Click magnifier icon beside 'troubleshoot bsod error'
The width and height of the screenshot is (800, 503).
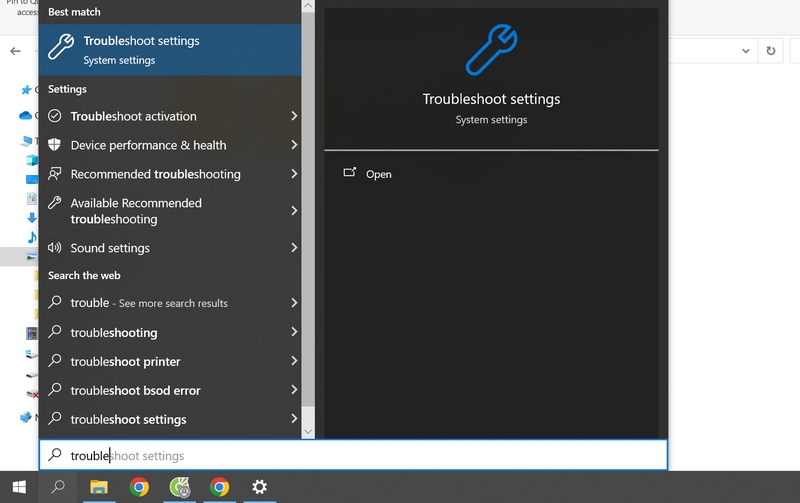click(55, 390)
